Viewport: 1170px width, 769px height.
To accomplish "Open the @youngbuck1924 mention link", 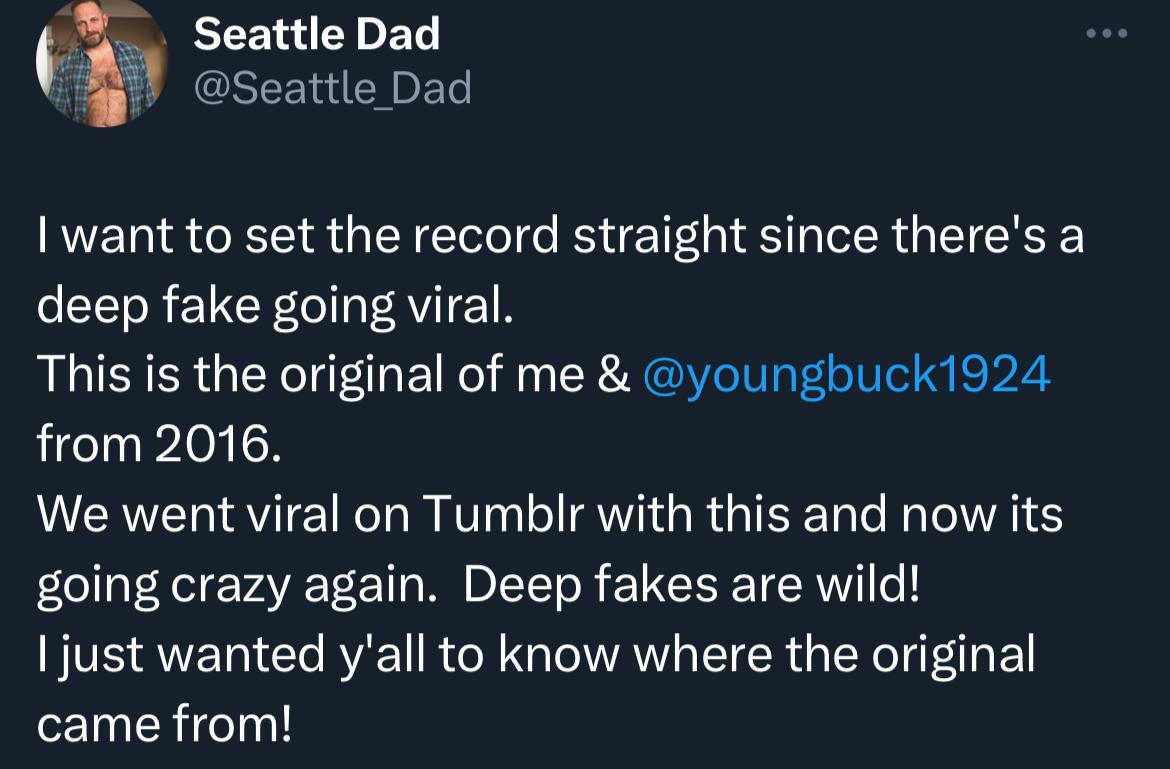I will click(x=848, y=376).
